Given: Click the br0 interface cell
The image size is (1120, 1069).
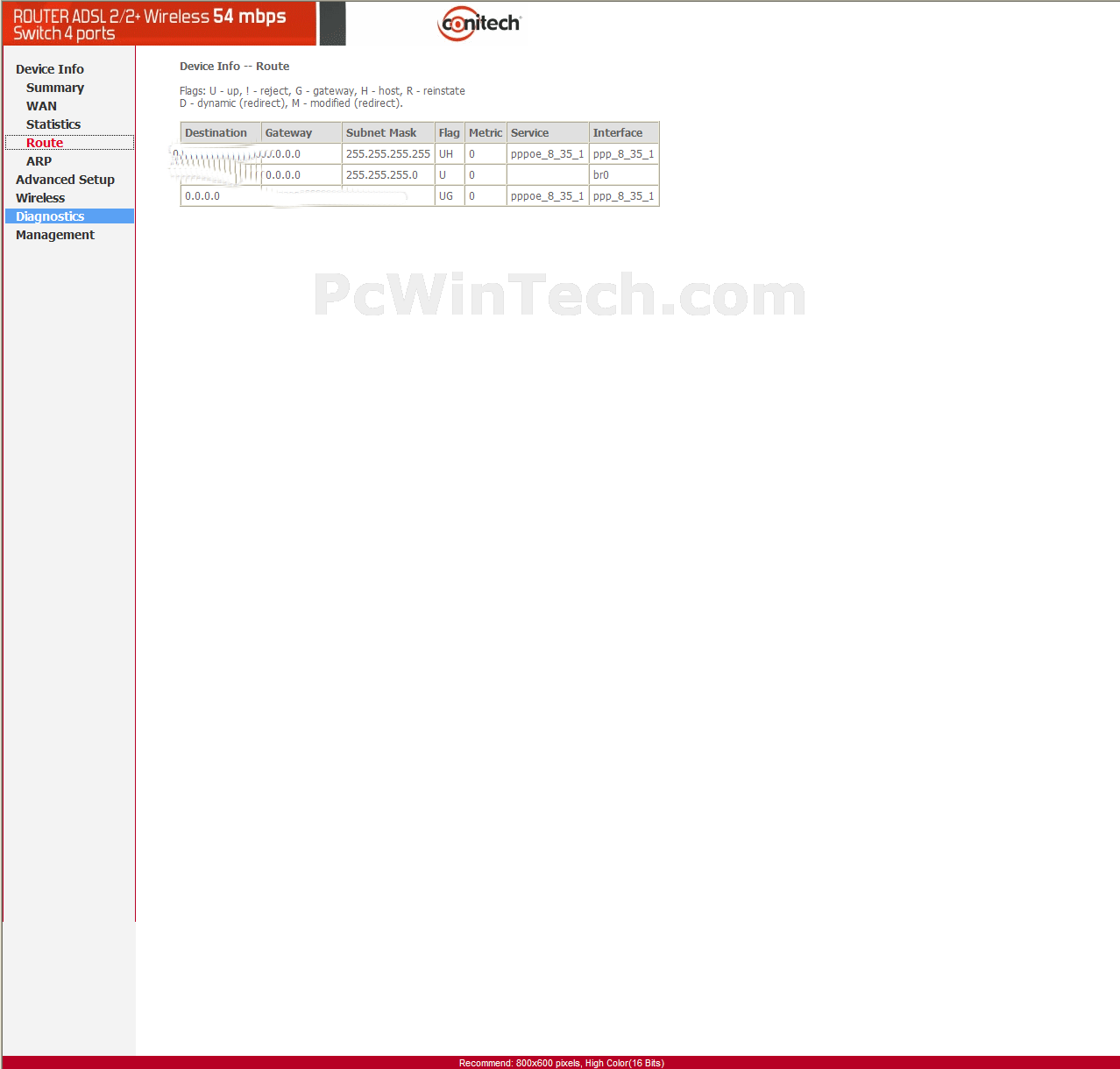Looking at the screenshot, I should tap(624, 175).
